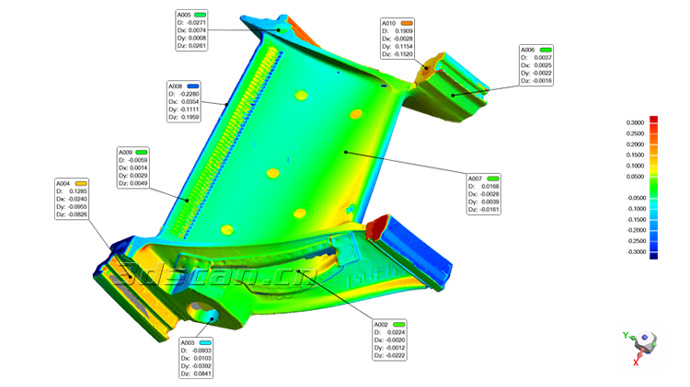Click the red X axis on orientation widget
Viewport: 690px width, 387px height.
pos(636,362)
